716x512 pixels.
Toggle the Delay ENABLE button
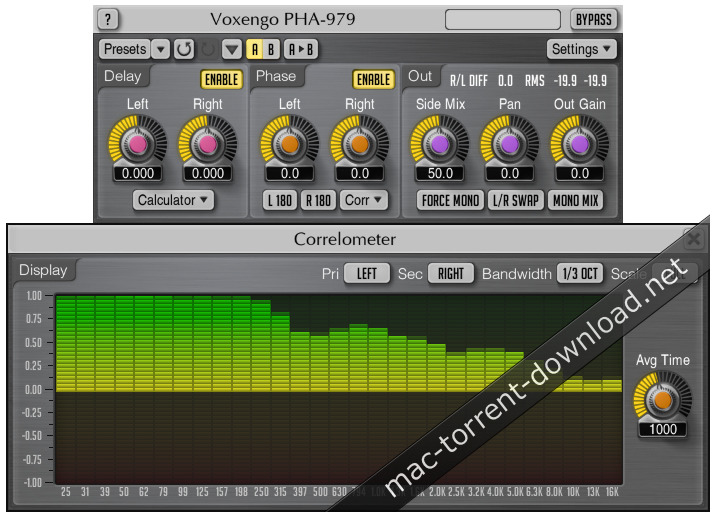(221, 79)
